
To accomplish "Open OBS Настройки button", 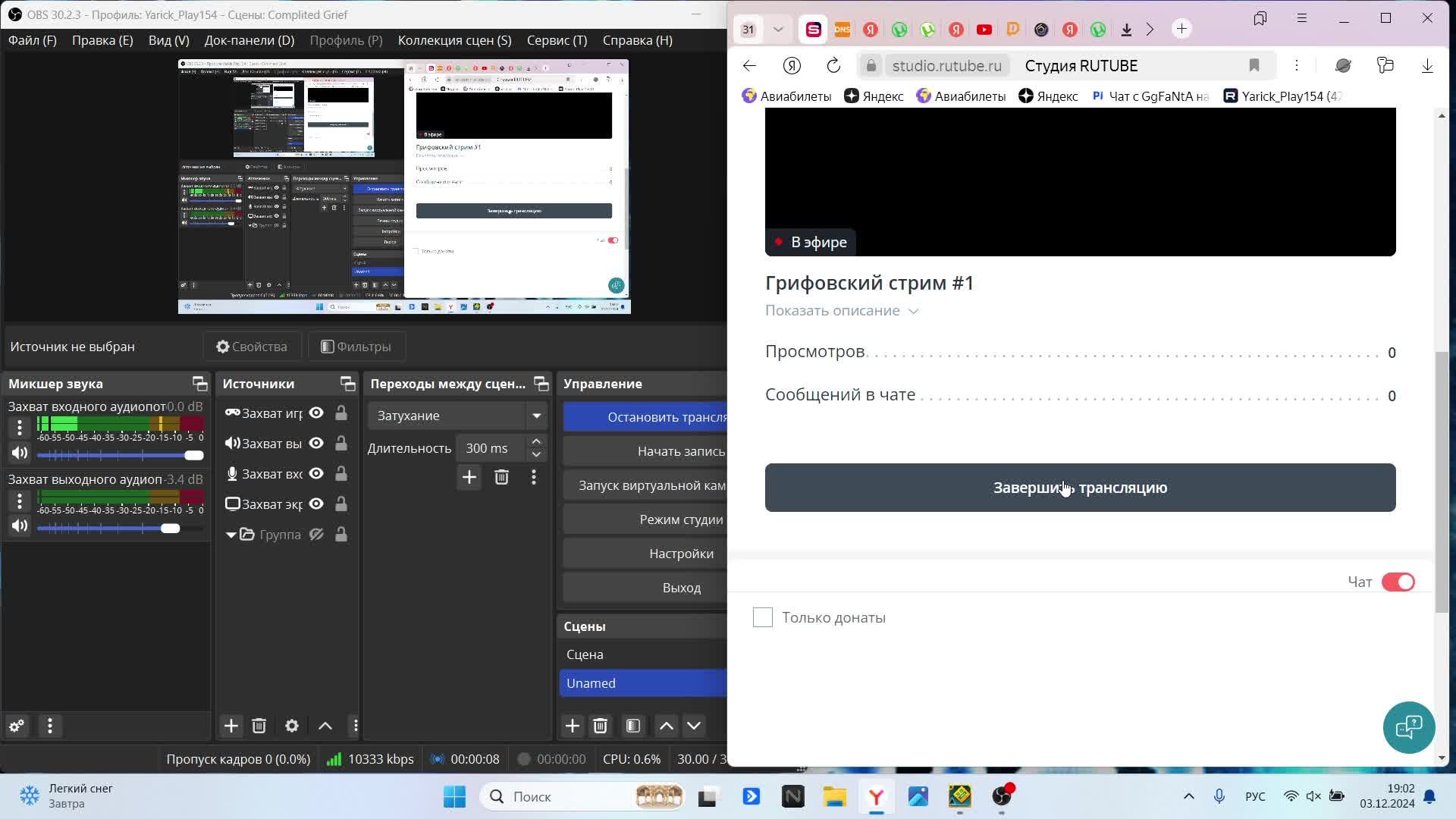I will point(645,554).
